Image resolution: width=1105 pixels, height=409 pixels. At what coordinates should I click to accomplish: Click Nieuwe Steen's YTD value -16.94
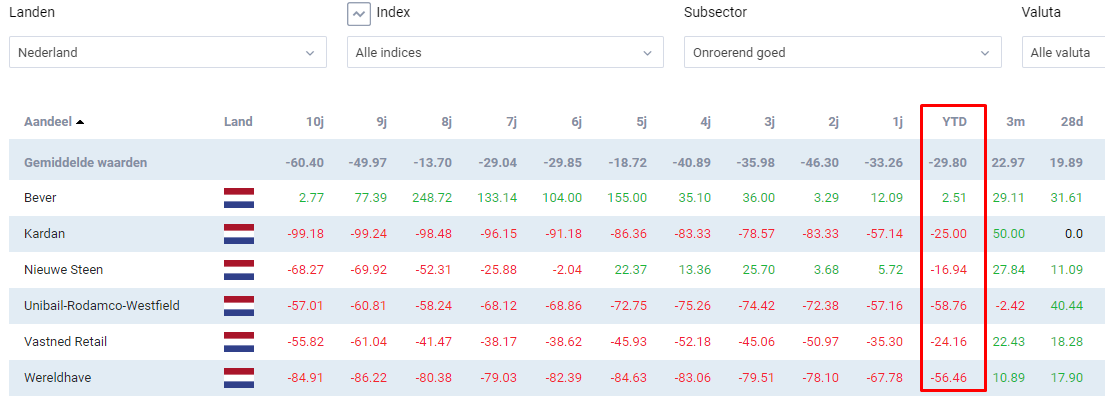click(x=949, y=270)
